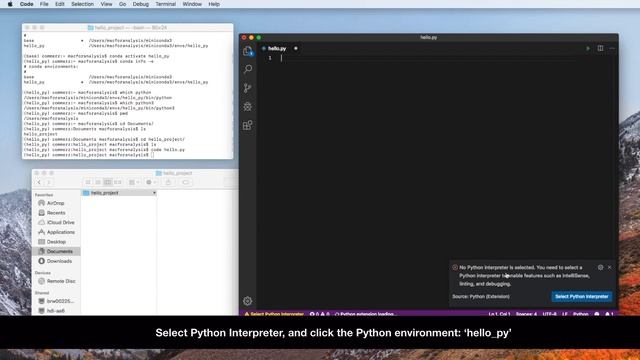This screenshot has height=360, width=640.
Task: Select Documents in Finder sidebar
Action: [56, 251]
